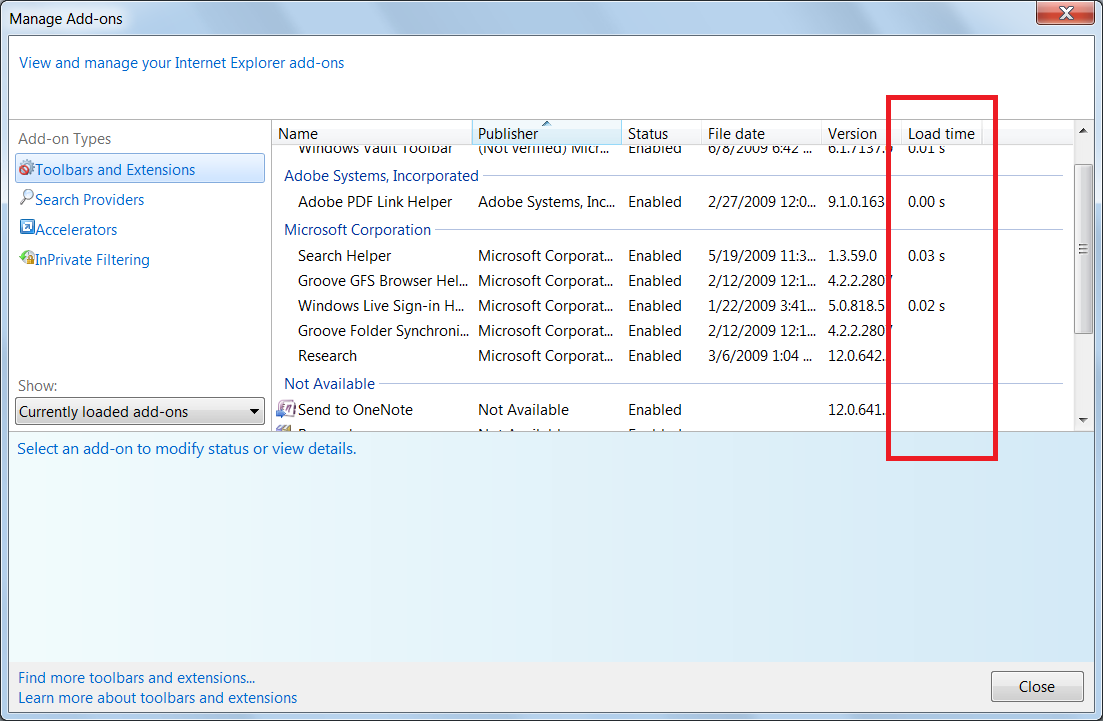Click the scroll up arrow in add-on list

(1083, 131)
